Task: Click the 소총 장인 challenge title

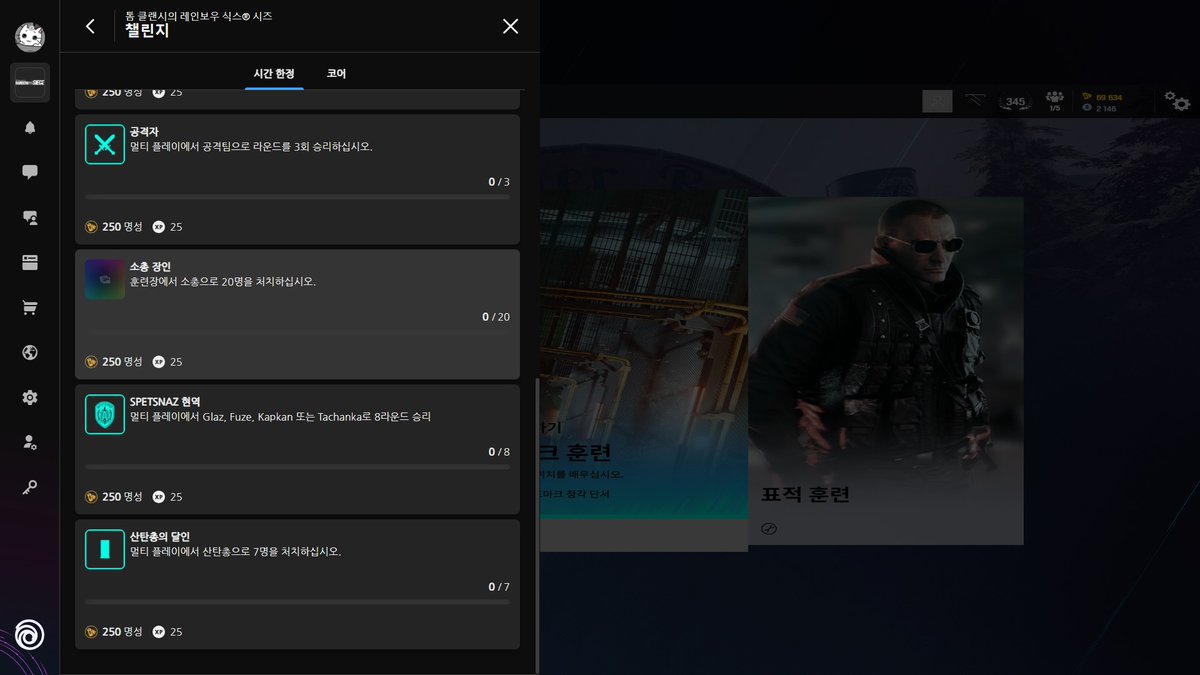Action: 150,267
